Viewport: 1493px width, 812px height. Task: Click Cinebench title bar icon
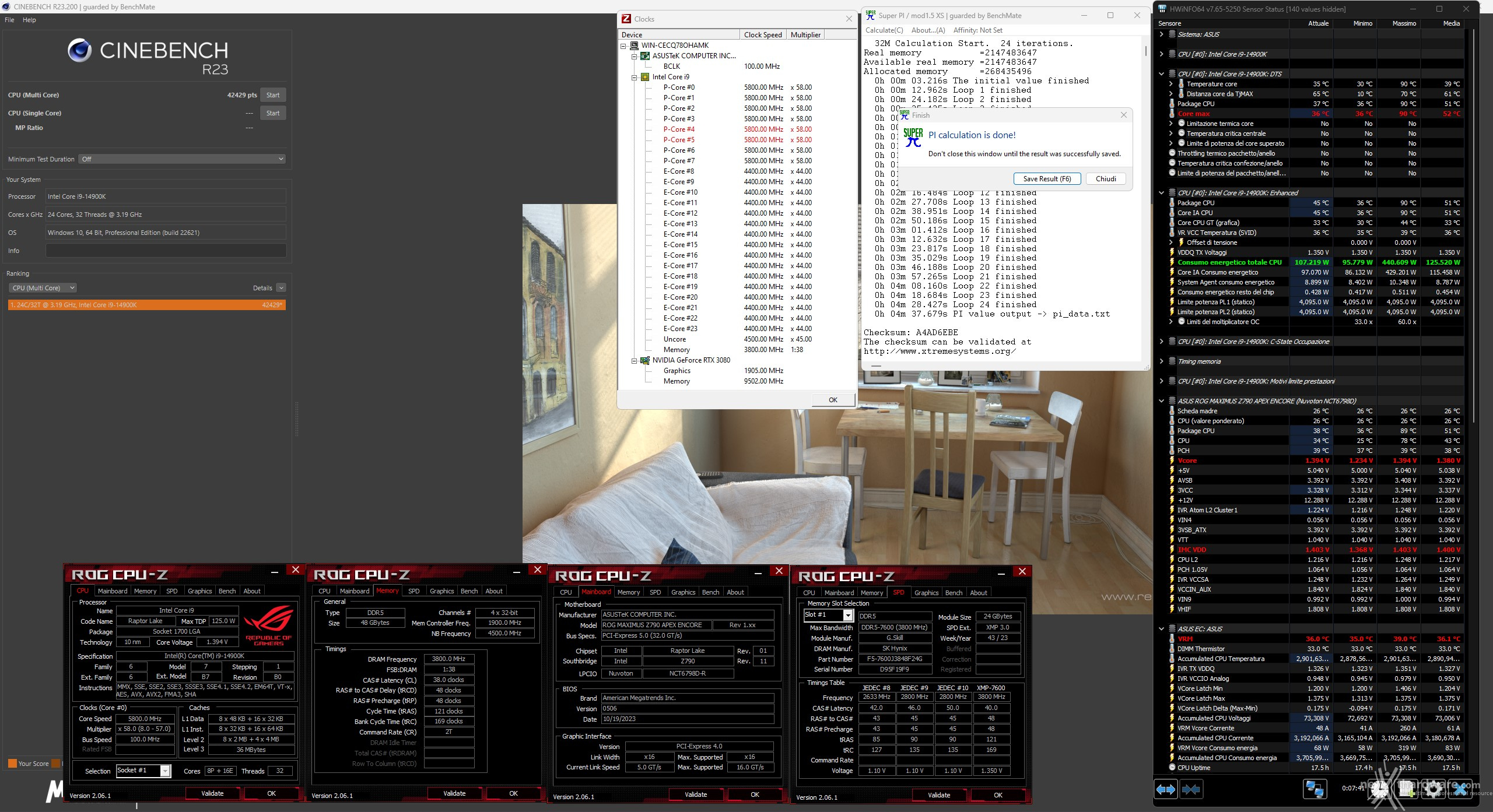6,6
